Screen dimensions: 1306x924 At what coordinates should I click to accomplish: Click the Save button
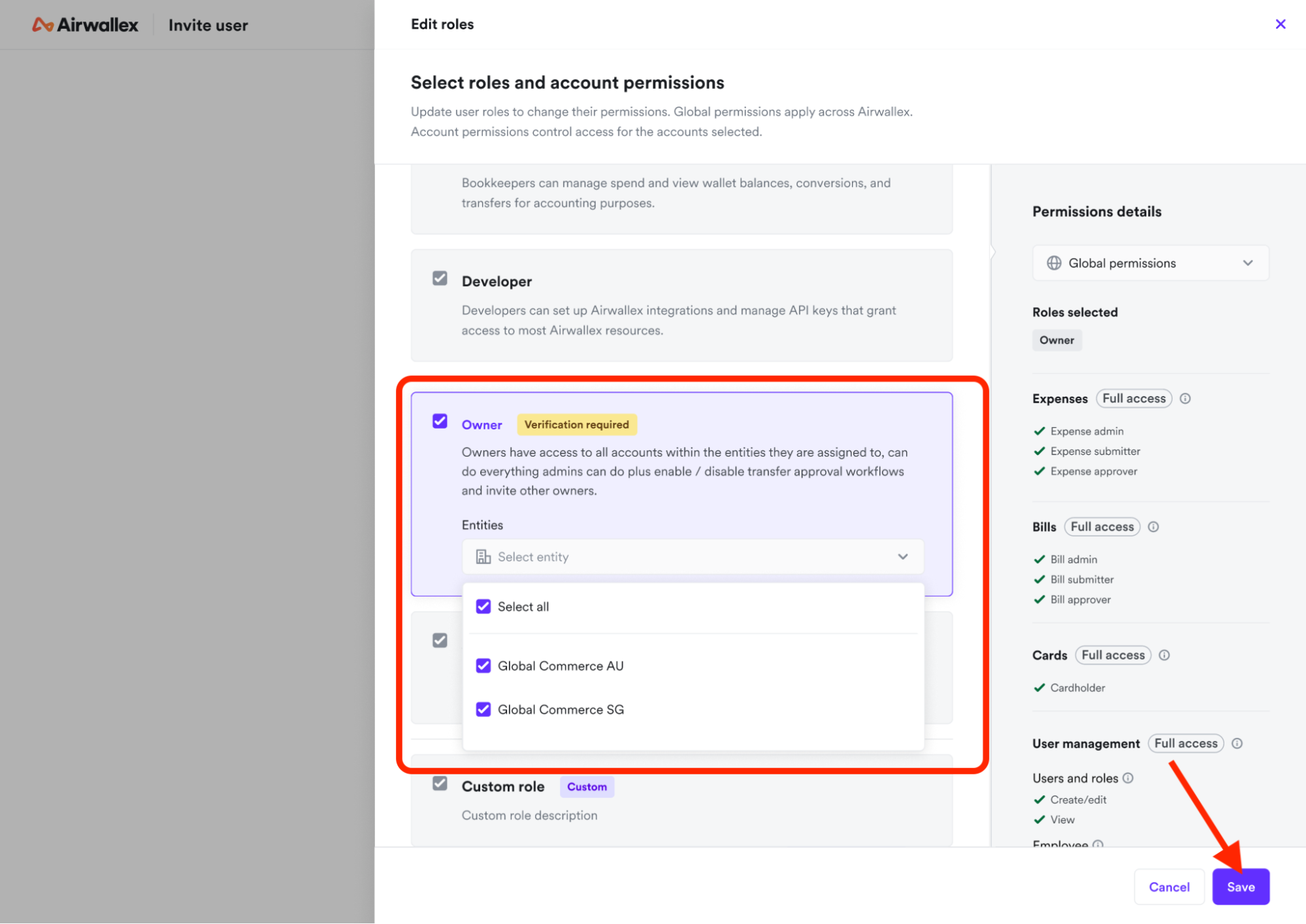(x=1240, y=887)
